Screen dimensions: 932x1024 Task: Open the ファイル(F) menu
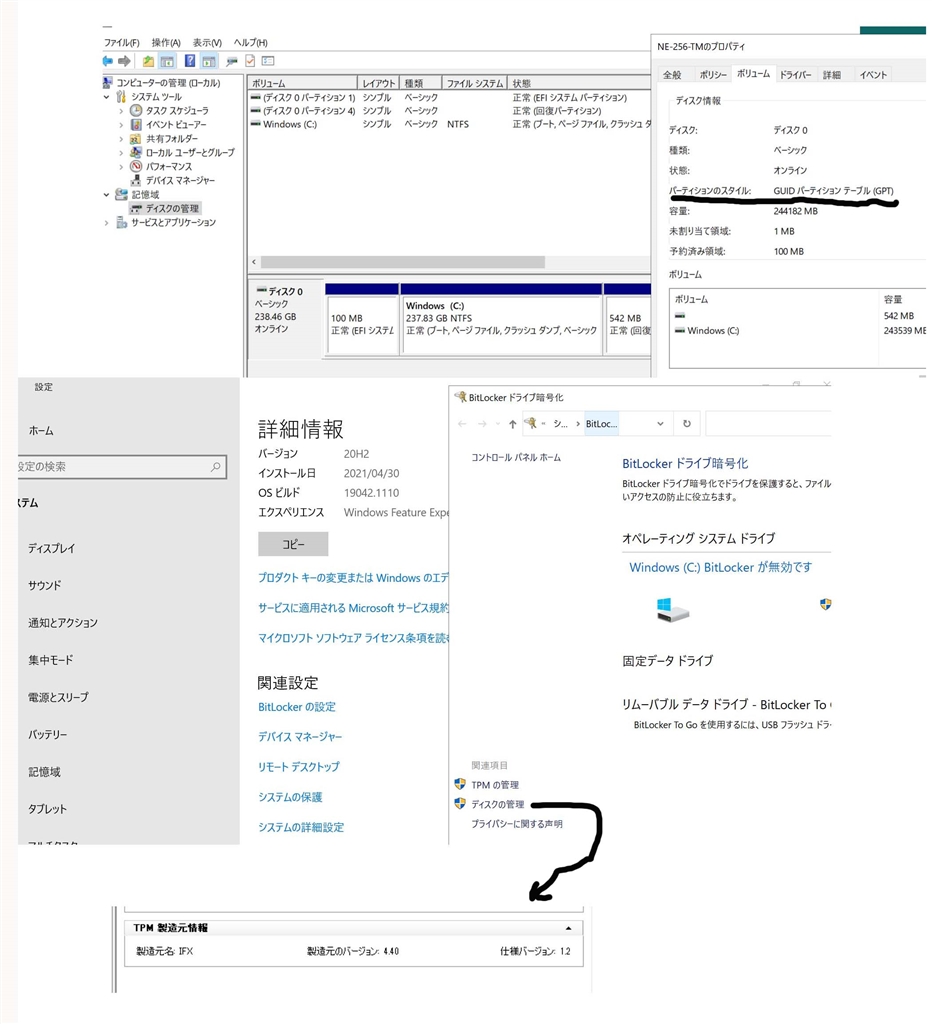(121, 42)
